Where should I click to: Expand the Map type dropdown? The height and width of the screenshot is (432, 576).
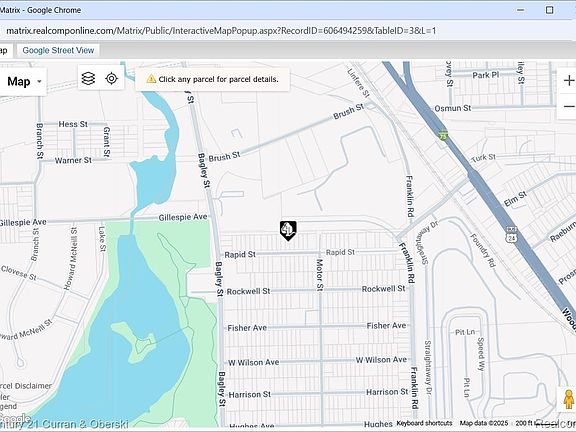[x=24, y=81]
